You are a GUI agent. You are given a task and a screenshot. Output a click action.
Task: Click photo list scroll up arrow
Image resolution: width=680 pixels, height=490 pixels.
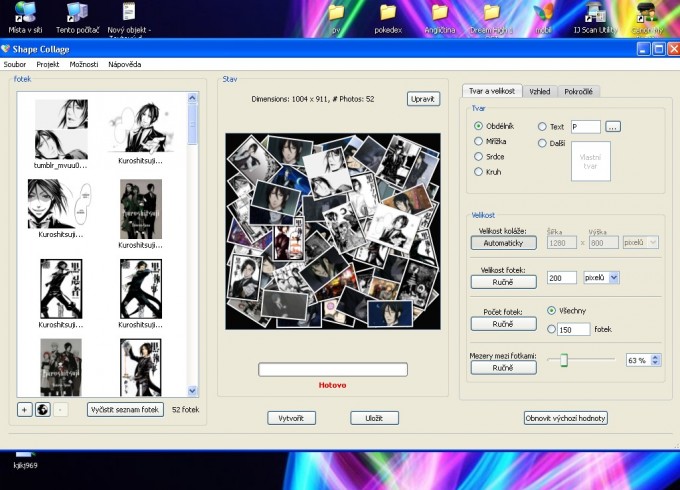coord(193,98)
